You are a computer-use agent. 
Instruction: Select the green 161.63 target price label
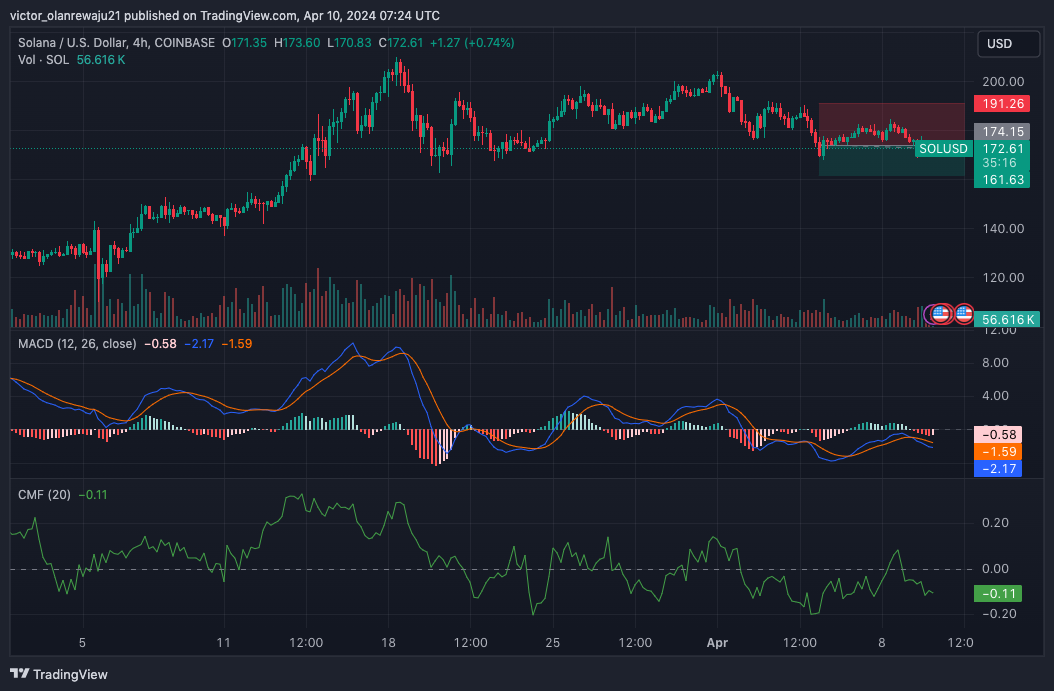tap(1002, 179)
